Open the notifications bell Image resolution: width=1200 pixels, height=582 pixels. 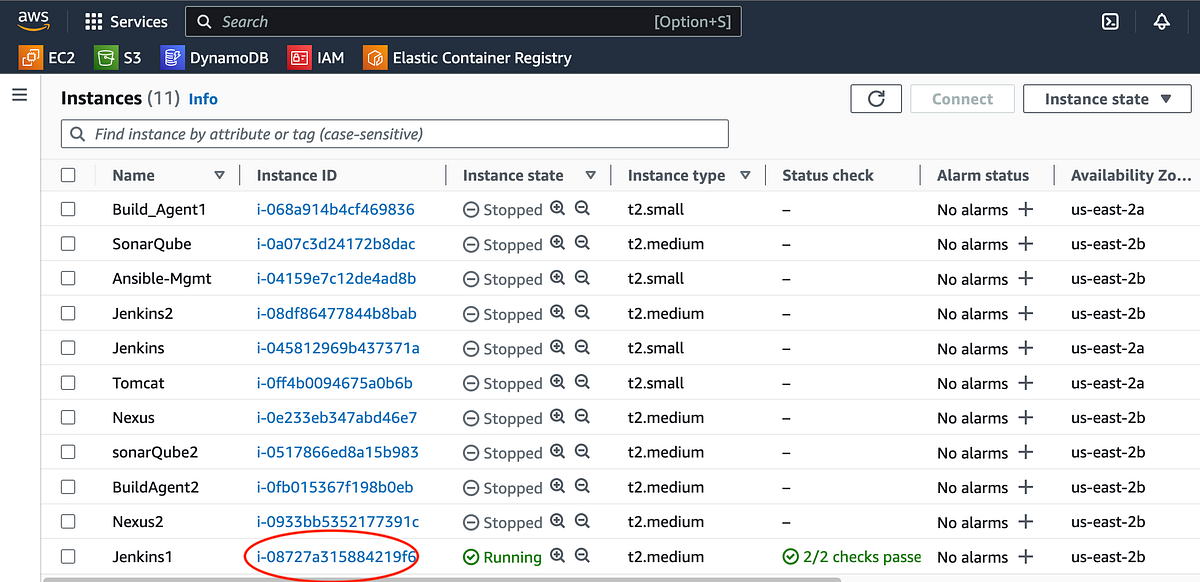[1160, 21]
